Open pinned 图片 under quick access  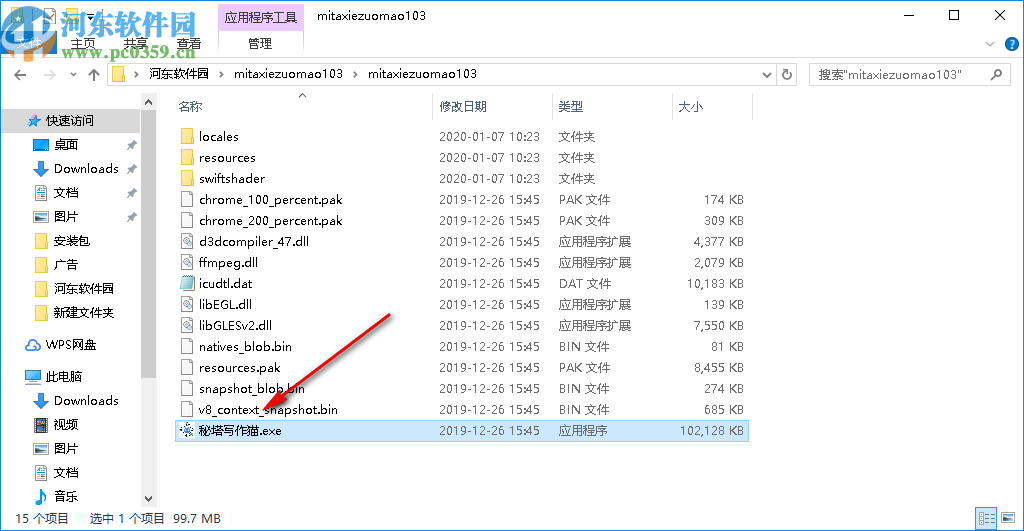[66, 216]
